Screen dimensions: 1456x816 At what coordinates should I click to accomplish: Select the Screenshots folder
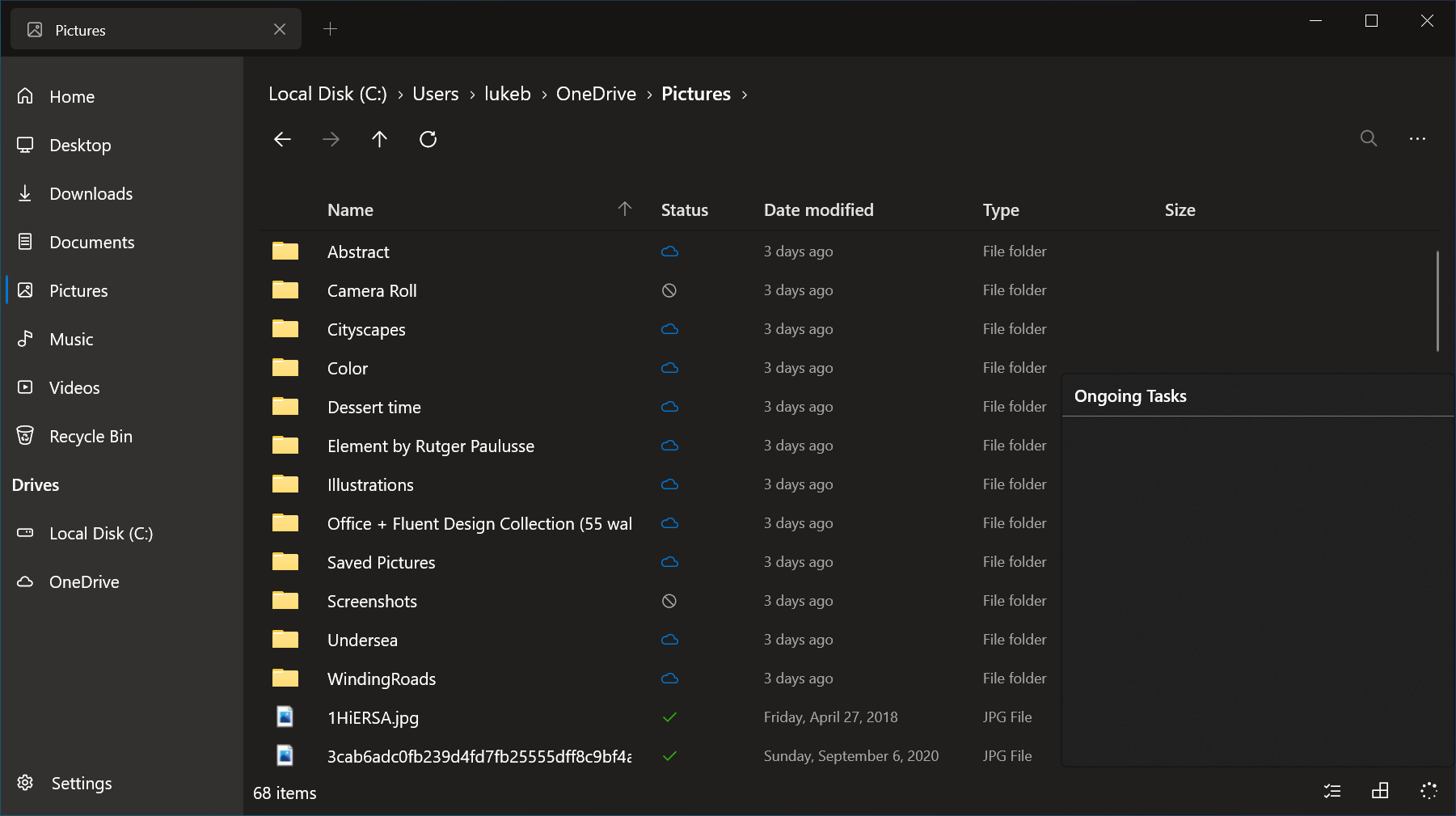pos(660,601)
